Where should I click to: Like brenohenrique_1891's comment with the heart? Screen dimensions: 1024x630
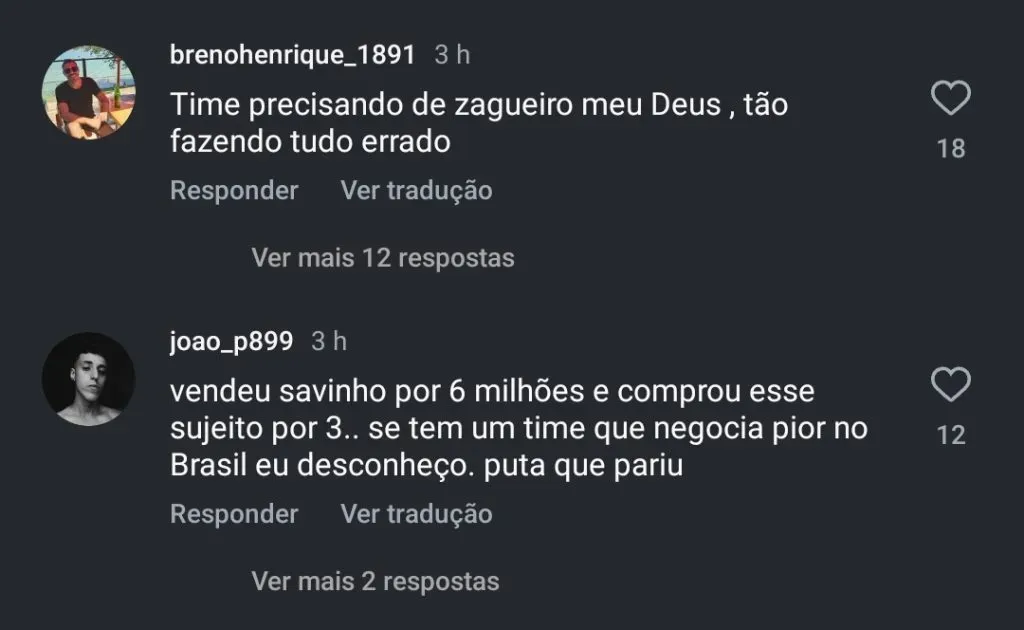pyautogui.click(x=950, y=99)
